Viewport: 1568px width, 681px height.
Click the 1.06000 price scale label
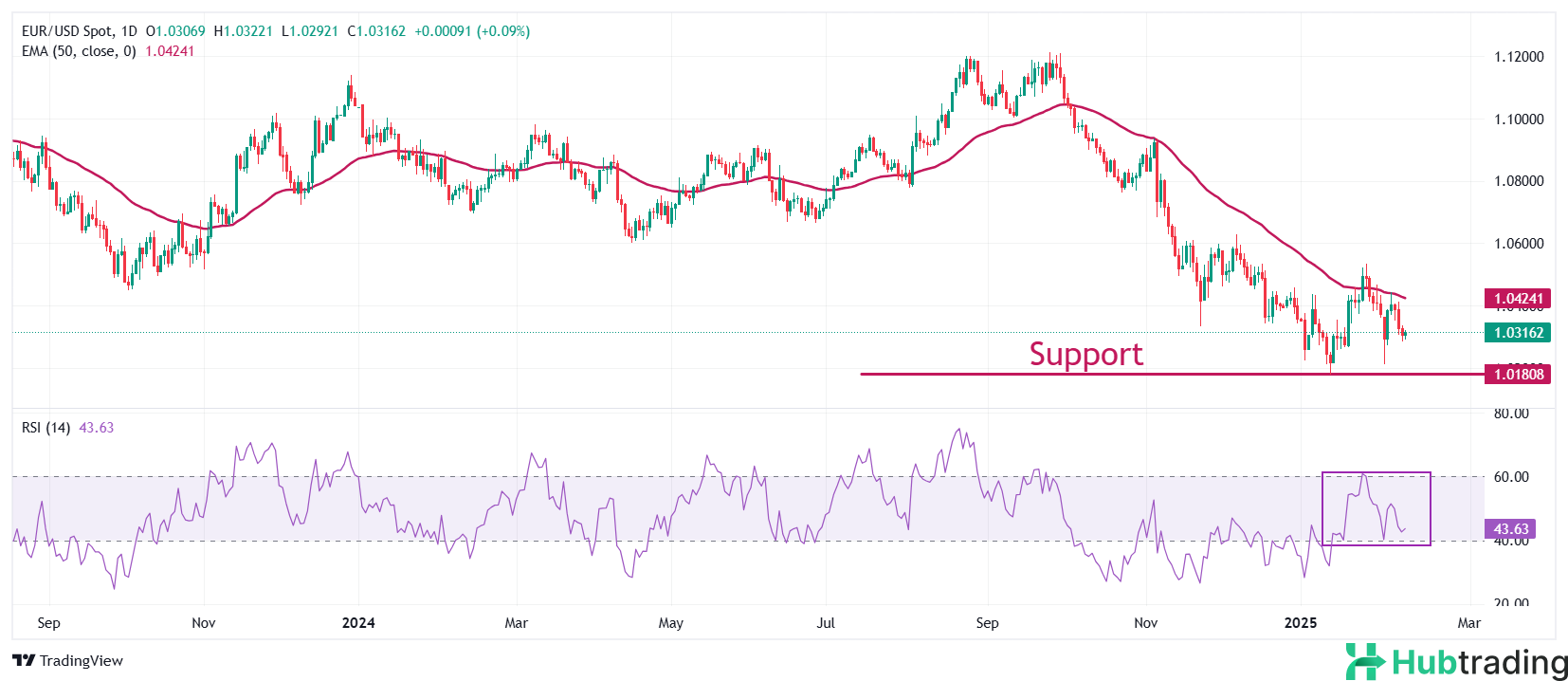(x=1519, y=244)
